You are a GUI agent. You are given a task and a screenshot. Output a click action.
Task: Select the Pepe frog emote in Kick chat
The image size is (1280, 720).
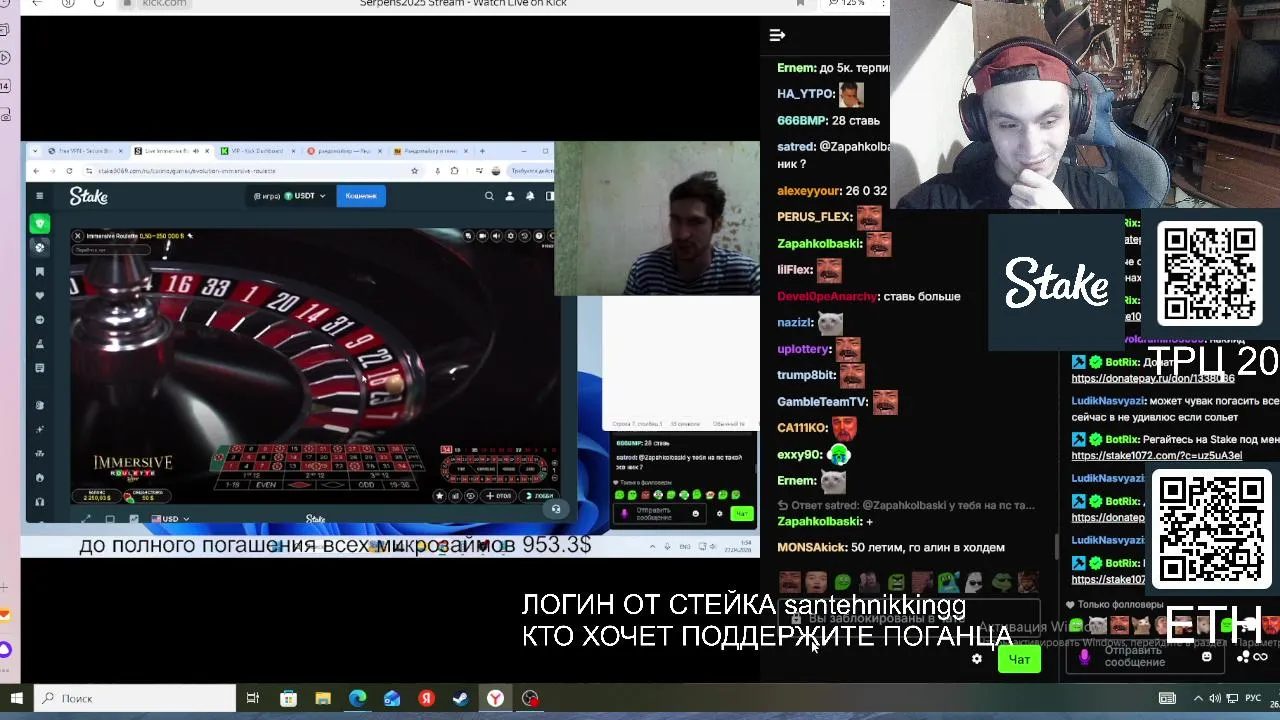coord(1001,581)
